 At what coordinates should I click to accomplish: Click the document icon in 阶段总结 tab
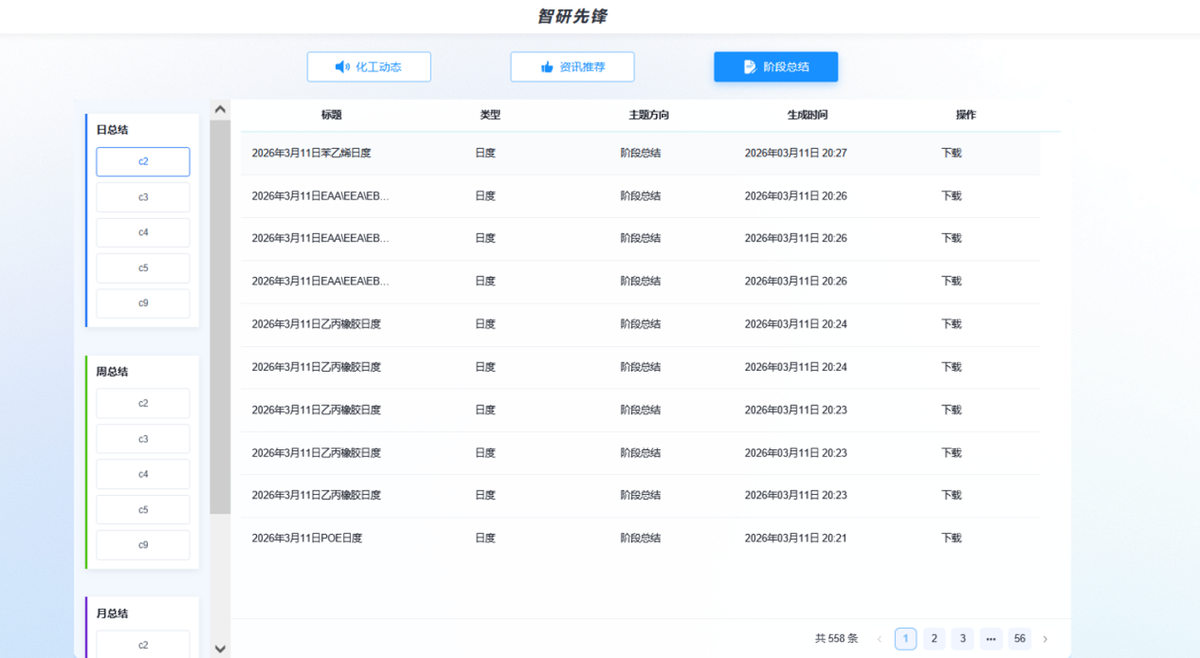click(750, 67)
